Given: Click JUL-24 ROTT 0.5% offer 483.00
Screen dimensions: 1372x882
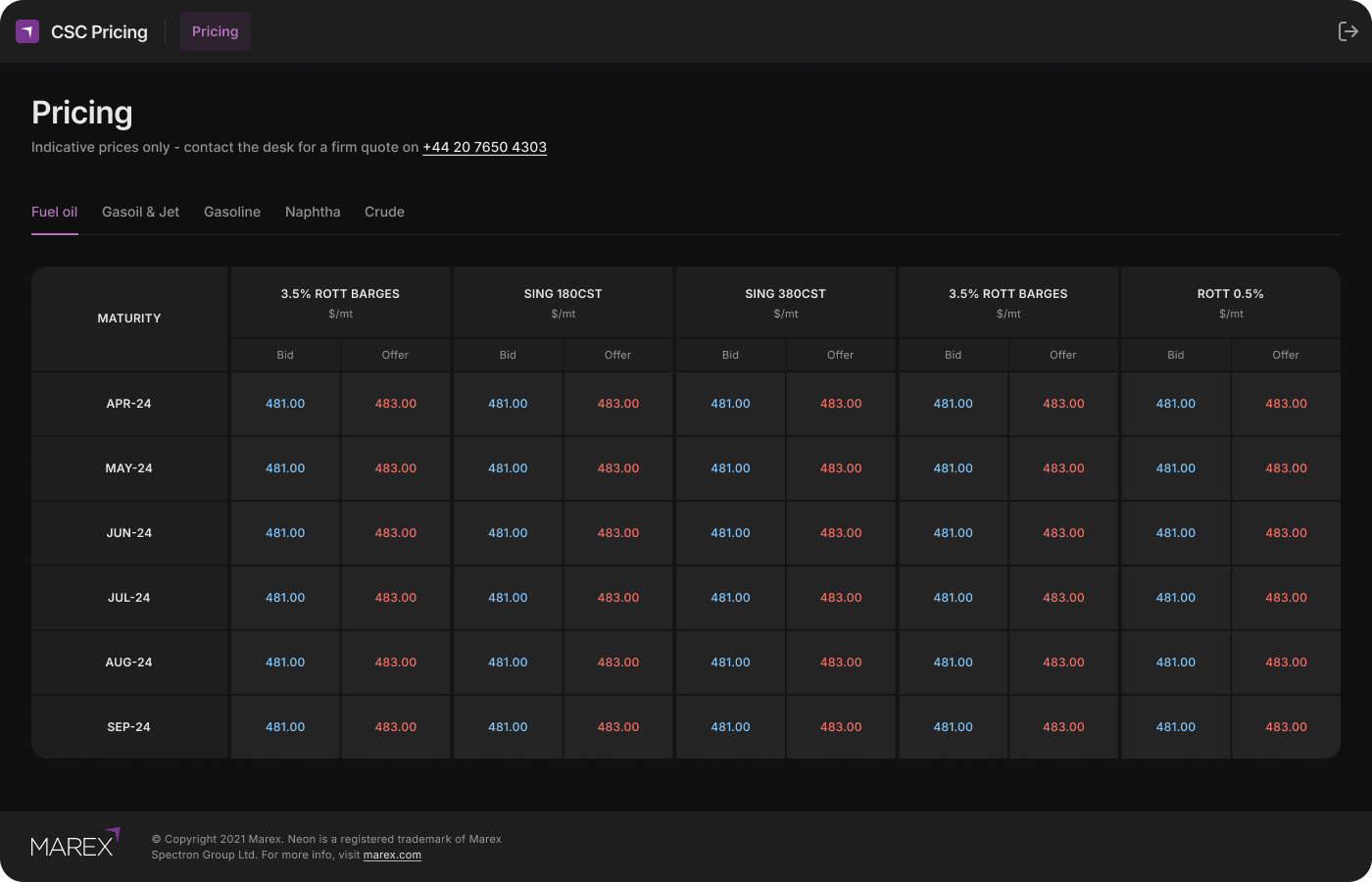Looking at the screenshot, I should 1286,598.
